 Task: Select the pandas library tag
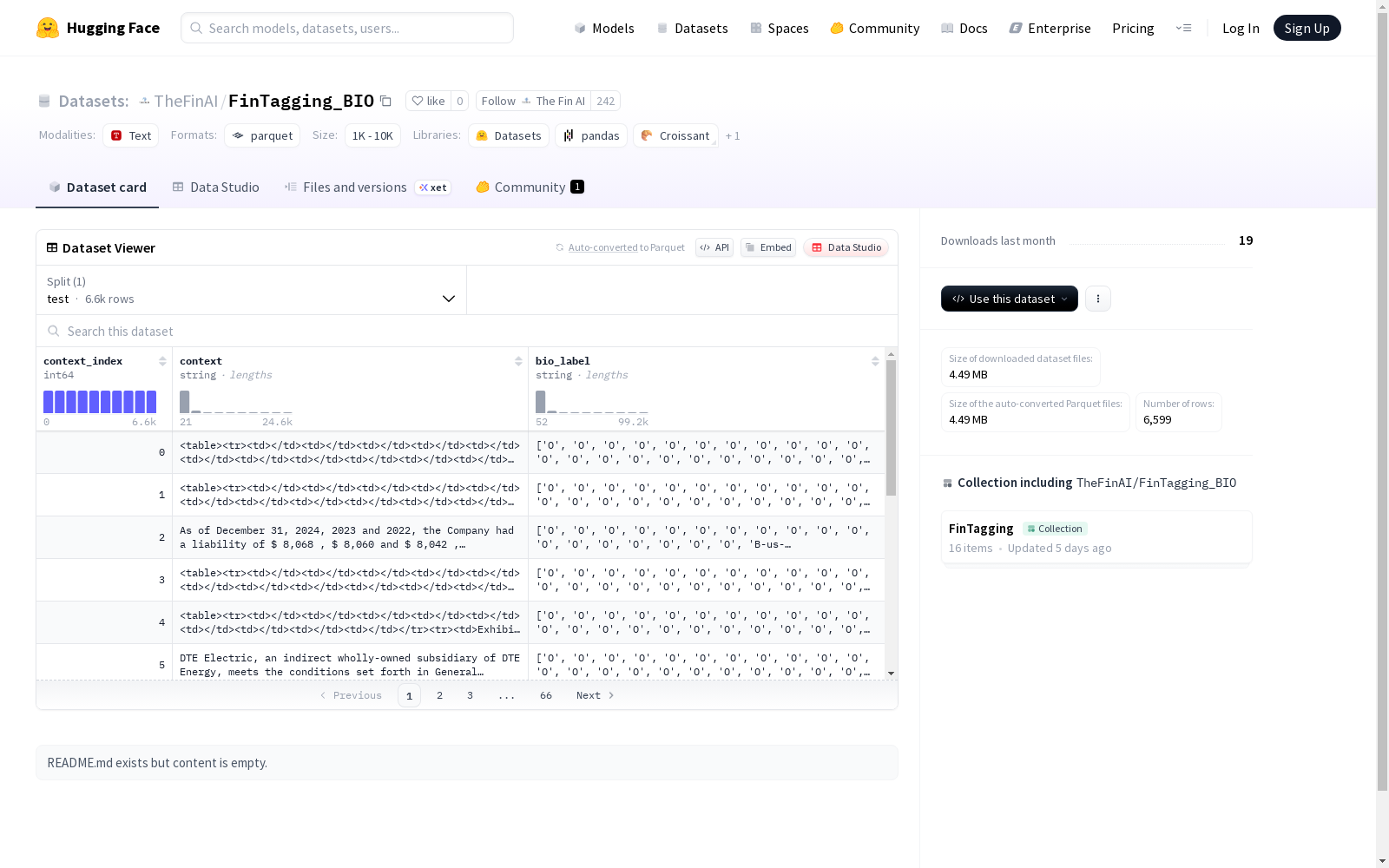(x=591, y=135)
